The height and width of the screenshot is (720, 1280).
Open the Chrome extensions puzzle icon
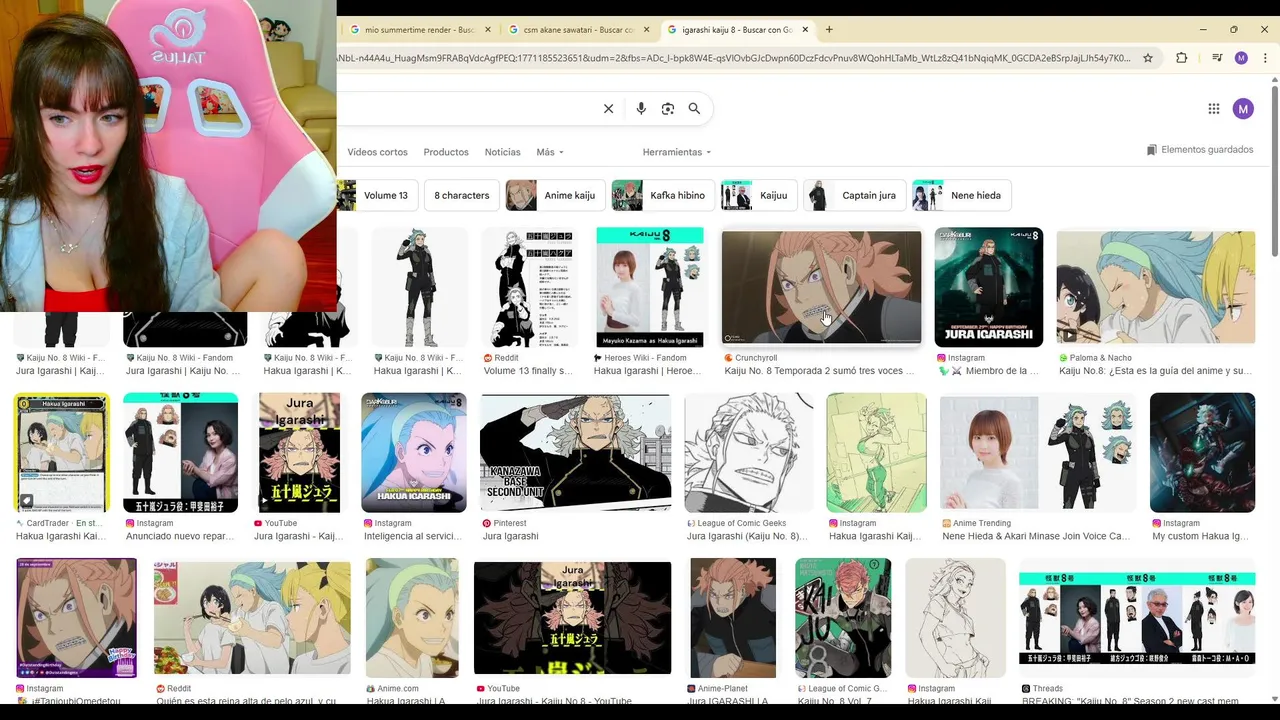point(1181,58)
